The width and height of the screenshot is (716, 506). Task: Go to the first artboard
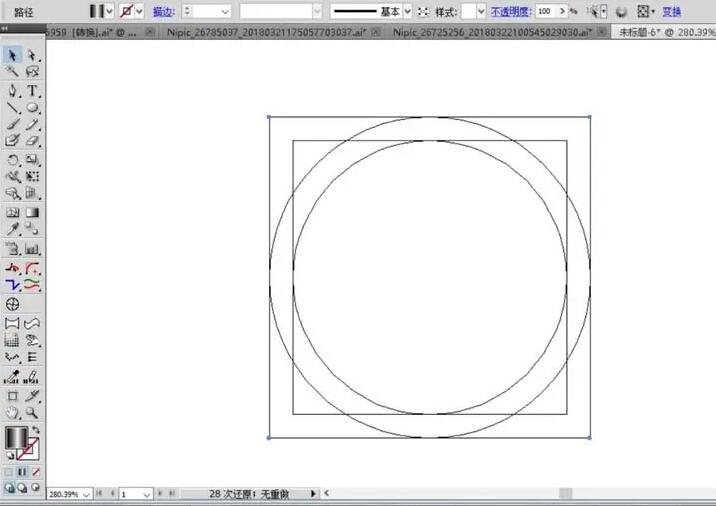click(x=99, y=494)
